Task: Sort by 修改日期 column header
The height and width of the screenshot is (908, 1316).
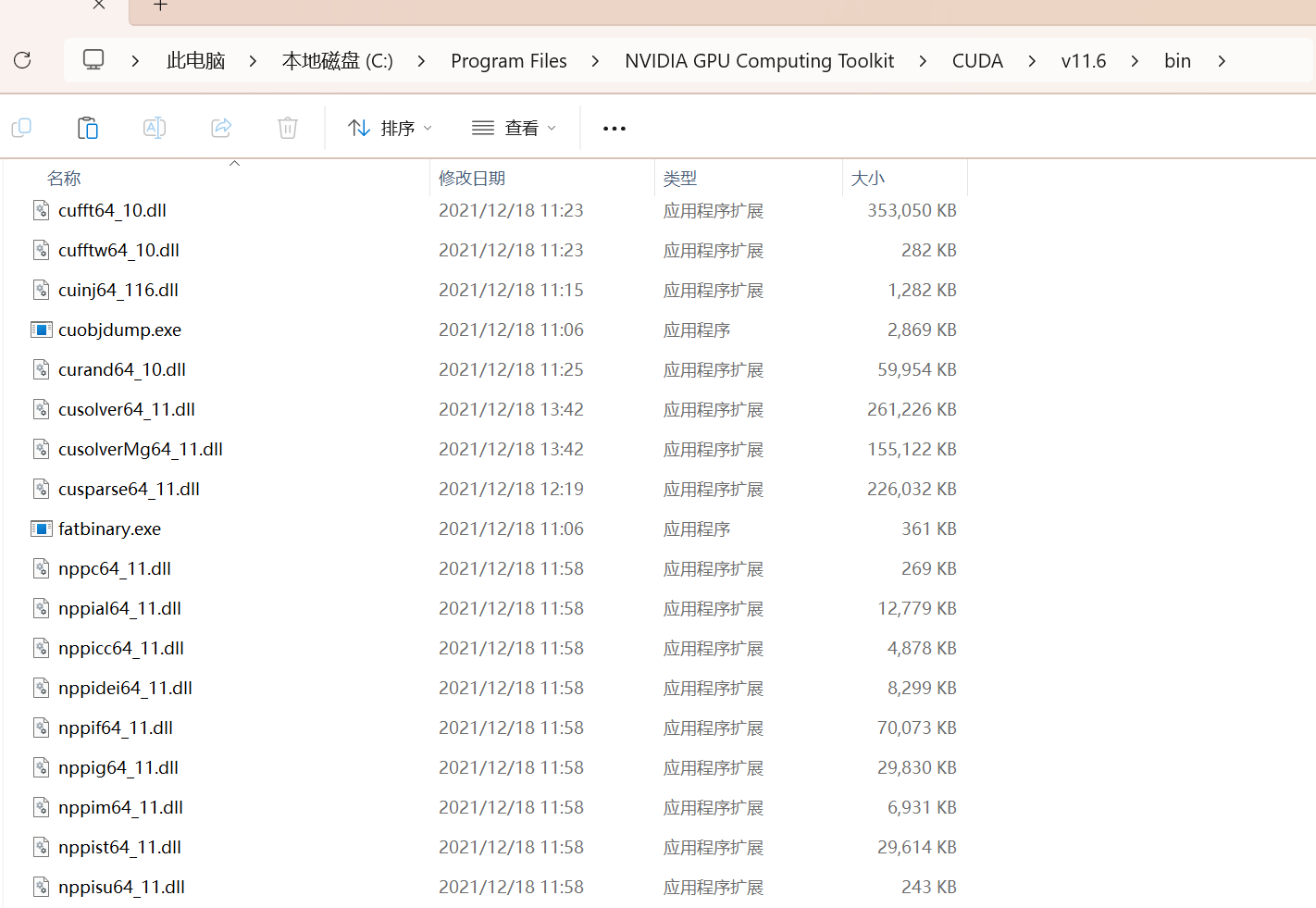Action: point(472,178)
